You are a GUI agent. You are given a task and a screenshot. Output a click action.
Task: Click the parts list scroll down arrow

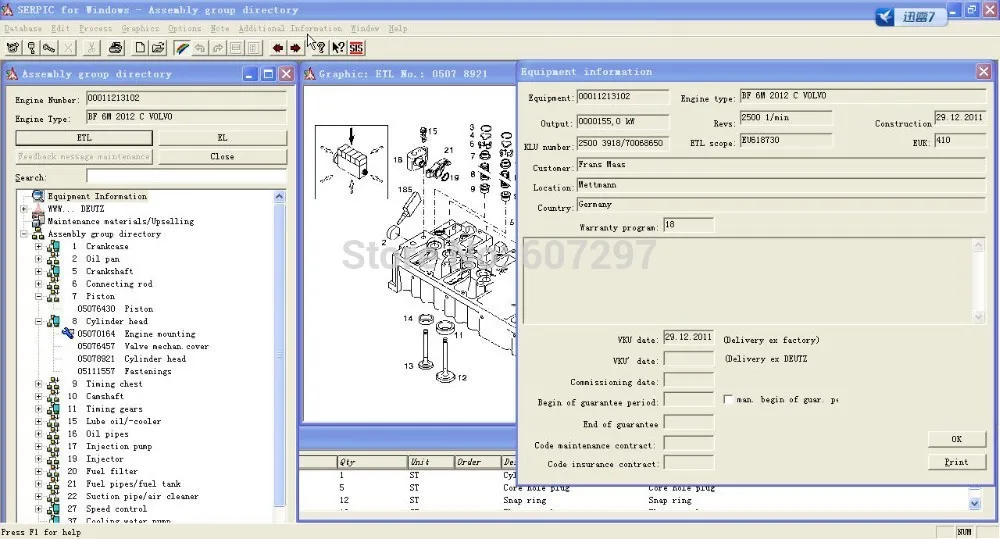(x=974, y=503)
